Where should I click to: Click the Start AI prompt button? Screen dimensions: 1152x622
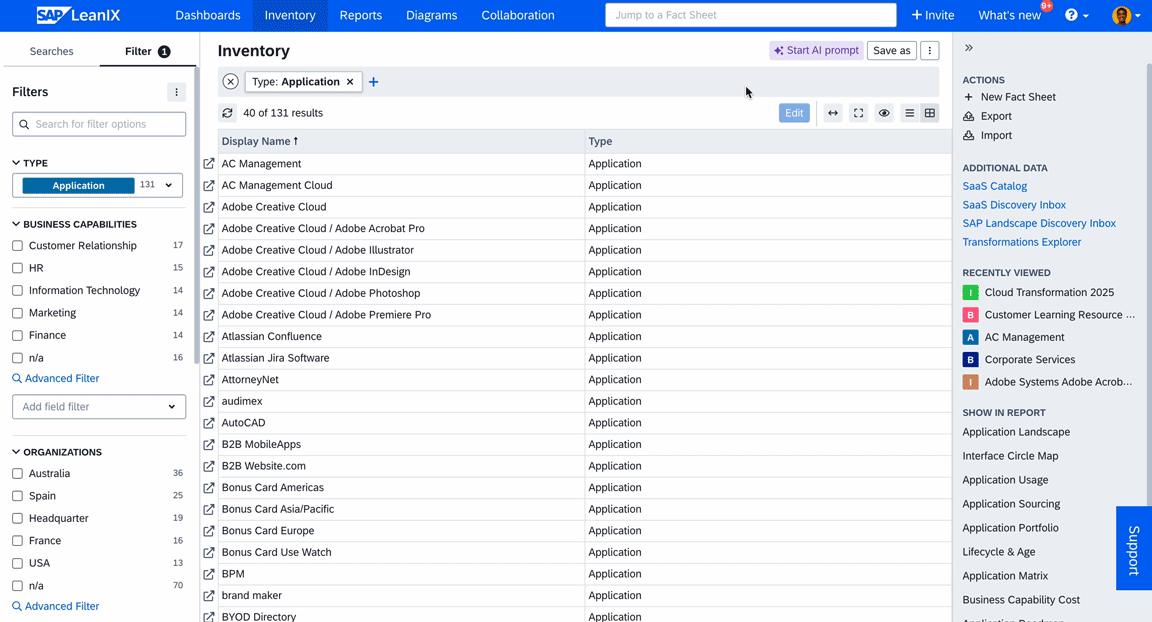click(816, 51)
